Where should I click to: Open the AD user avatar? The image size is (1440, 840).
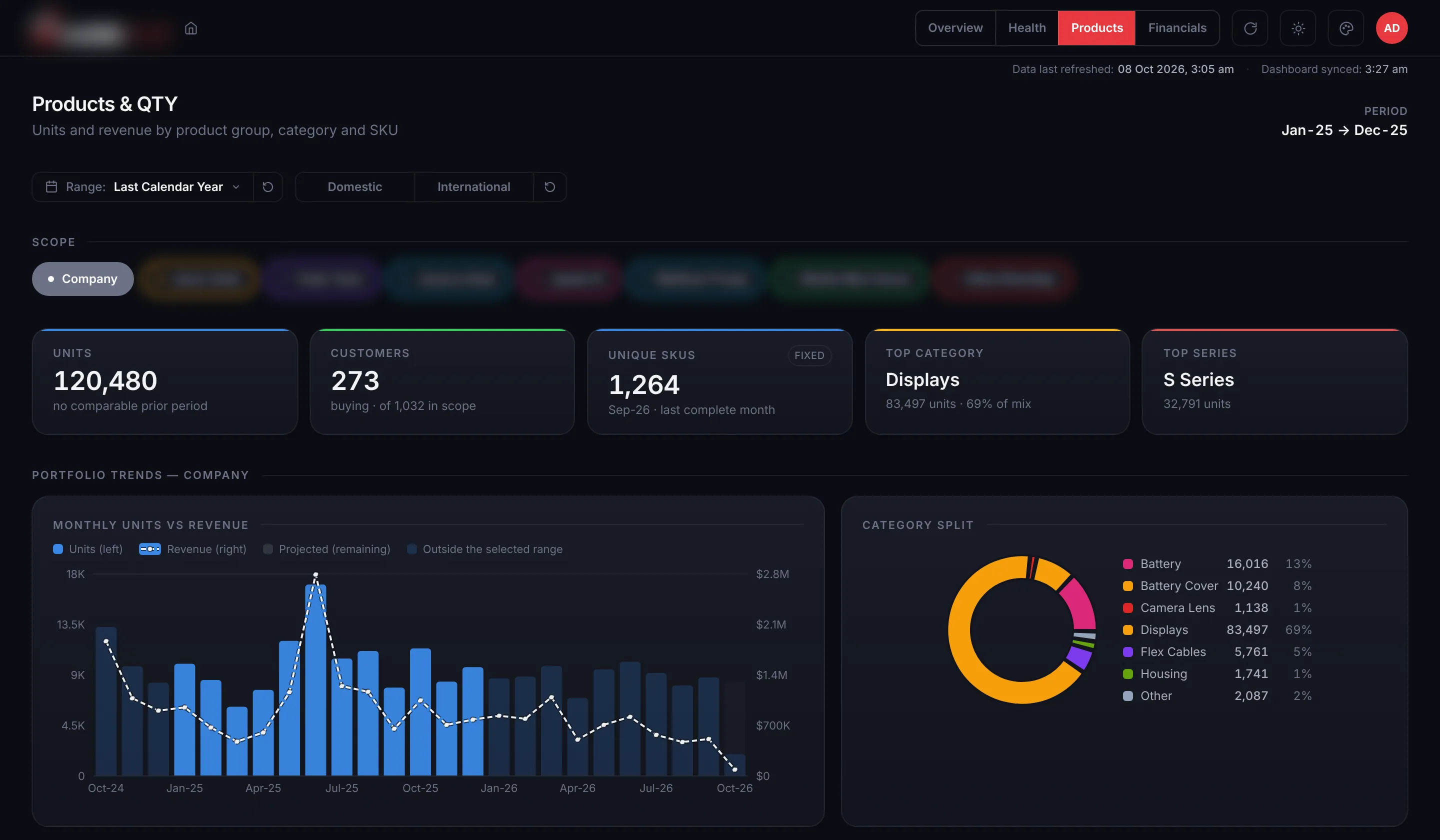[x=1391, y=28]
